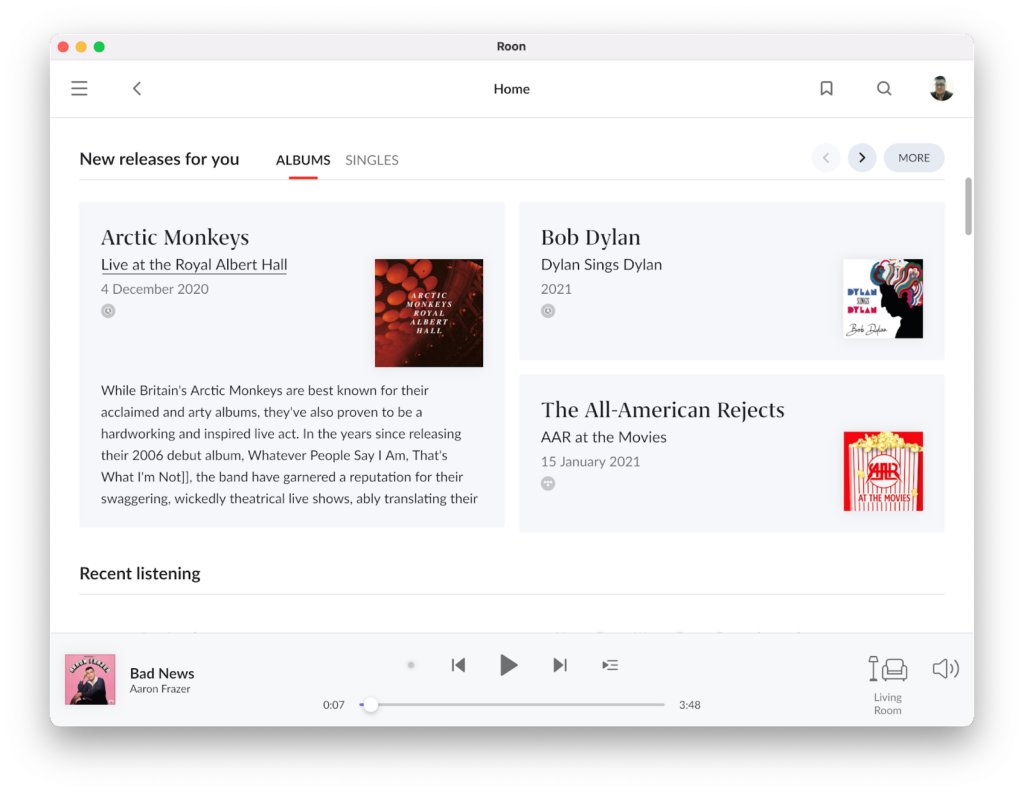Click the vertical scrollbar thumb
The width and height of the screenshot is (1024, 793).
tap(968, 206)
